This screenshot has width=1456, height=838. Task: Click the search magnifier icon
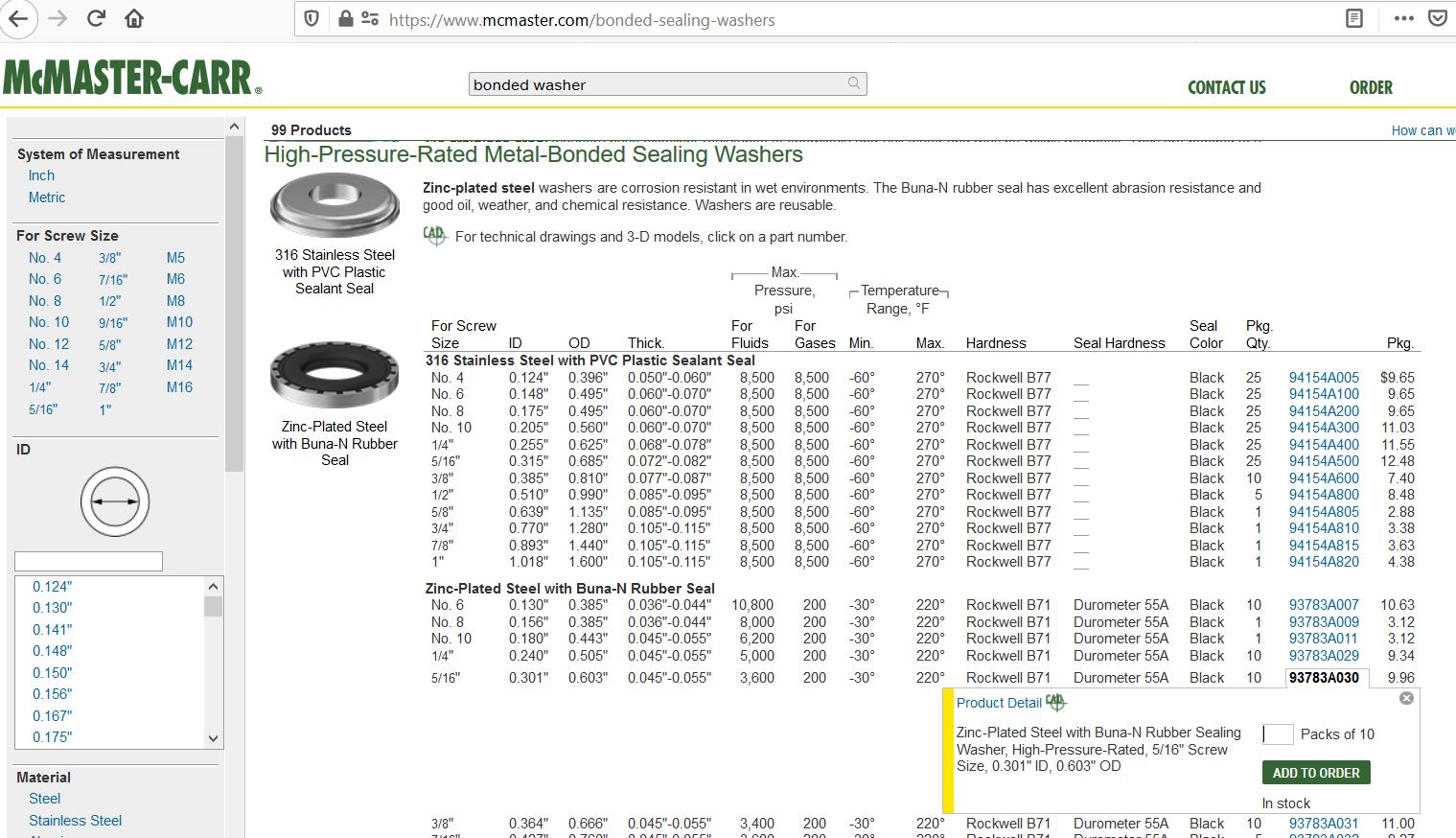tap(854, 83)
